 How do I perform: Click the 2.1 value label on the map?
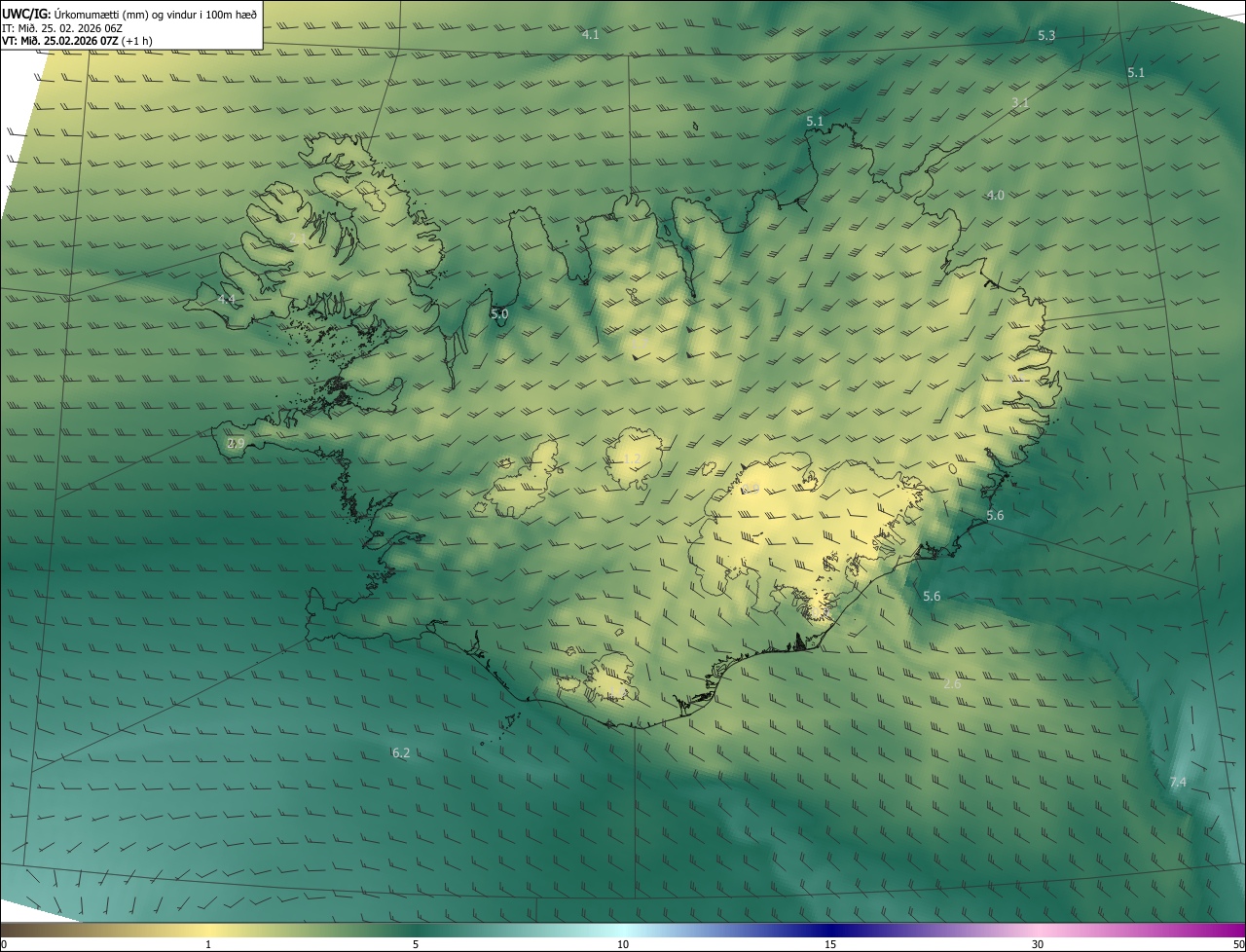pyautogui.click(x=297, y=237)
